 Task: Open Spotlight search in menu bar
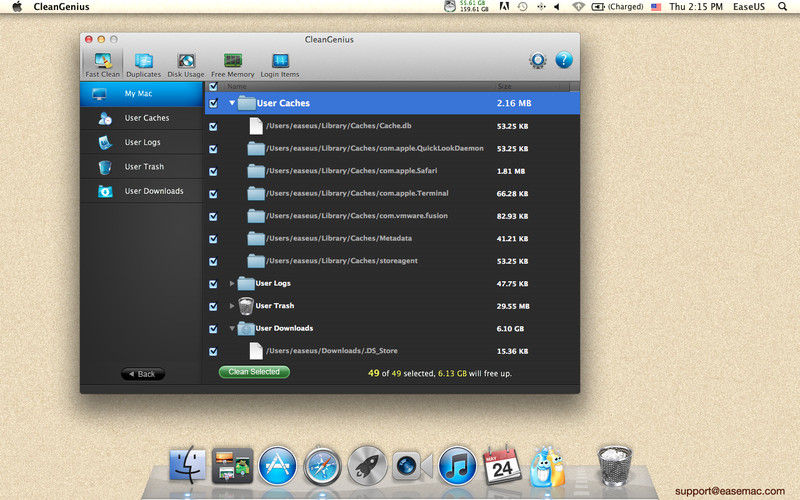coord(782,7)
